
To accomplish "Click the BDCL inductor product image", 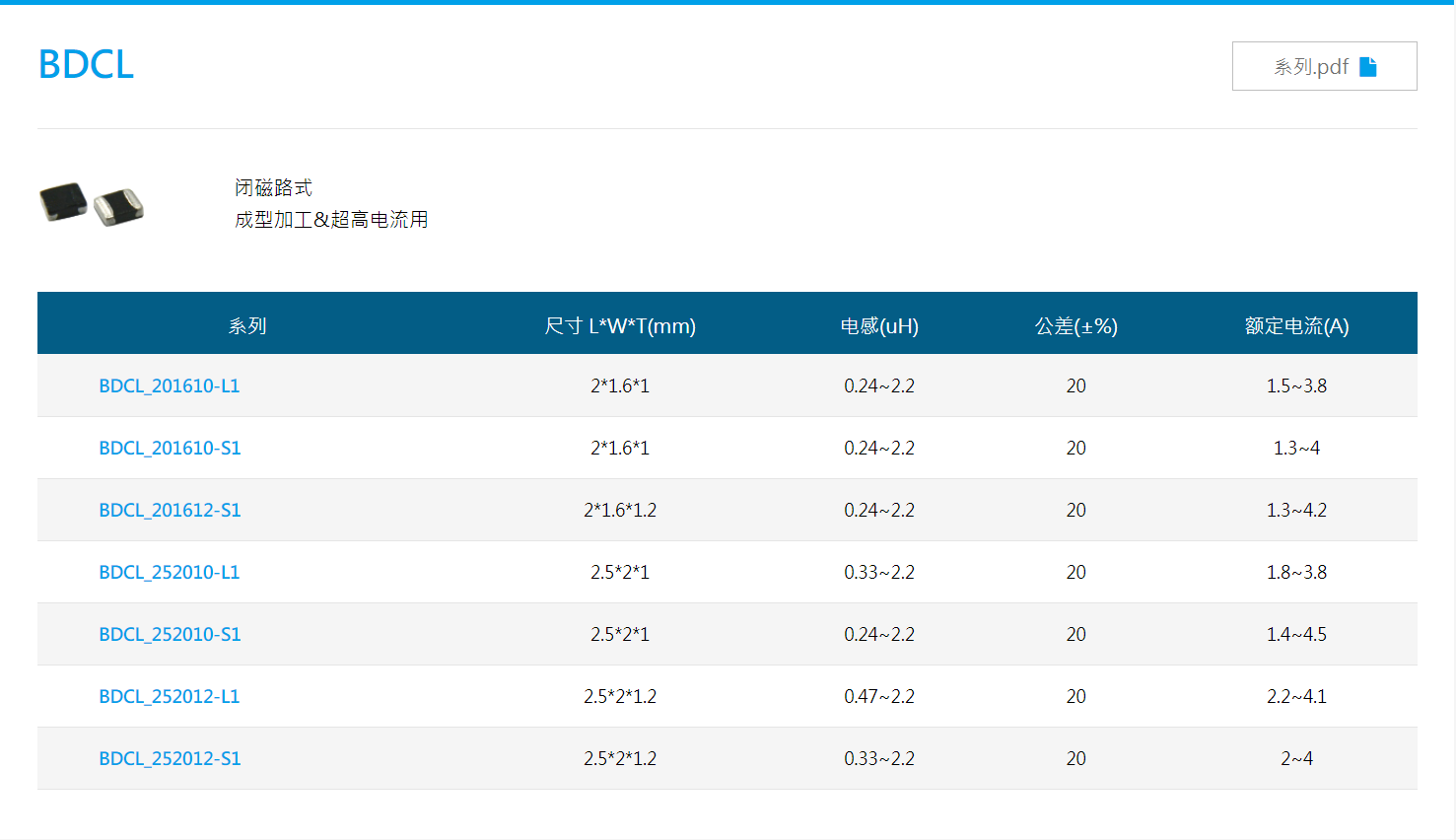I will [92, 203].
